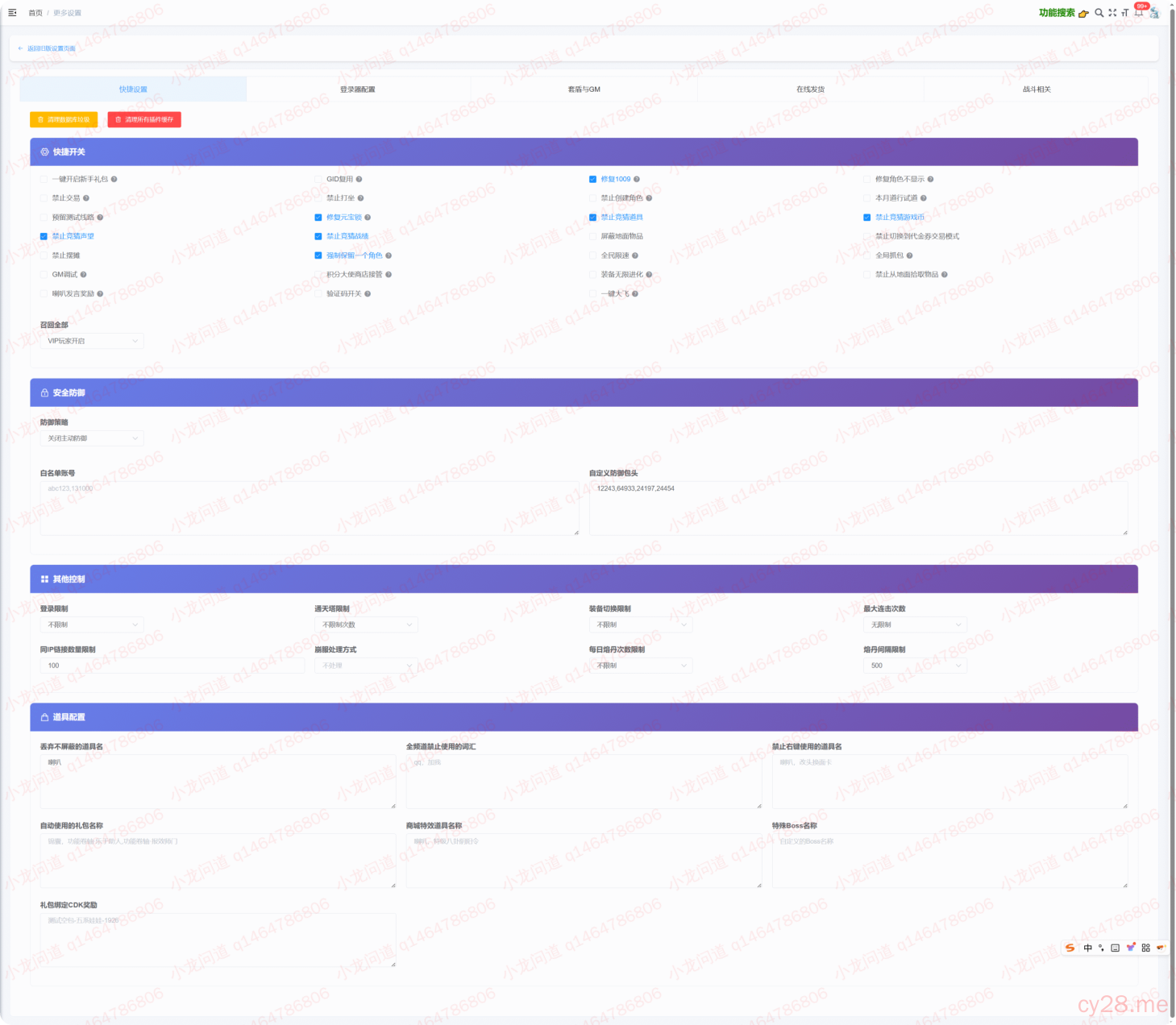
Task: Click the user avatar in the header
Action: tap(1154, 13)
